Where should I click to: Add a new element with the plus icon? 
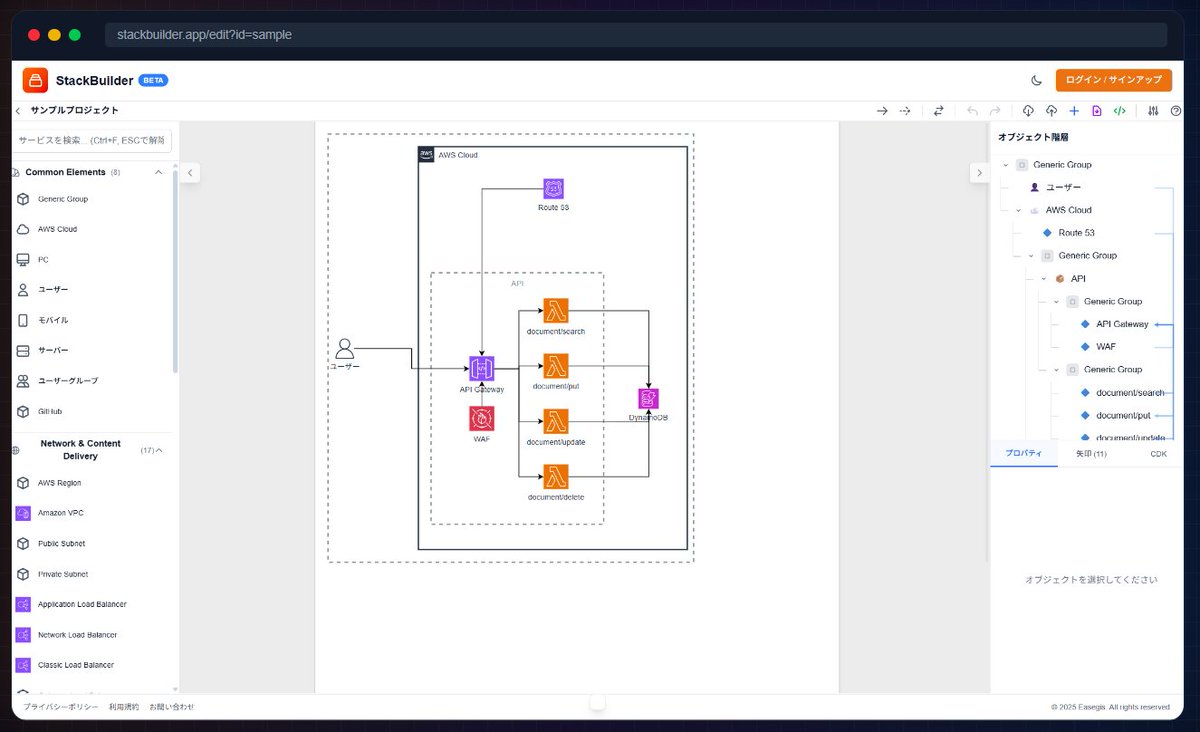click(1074, 111)
